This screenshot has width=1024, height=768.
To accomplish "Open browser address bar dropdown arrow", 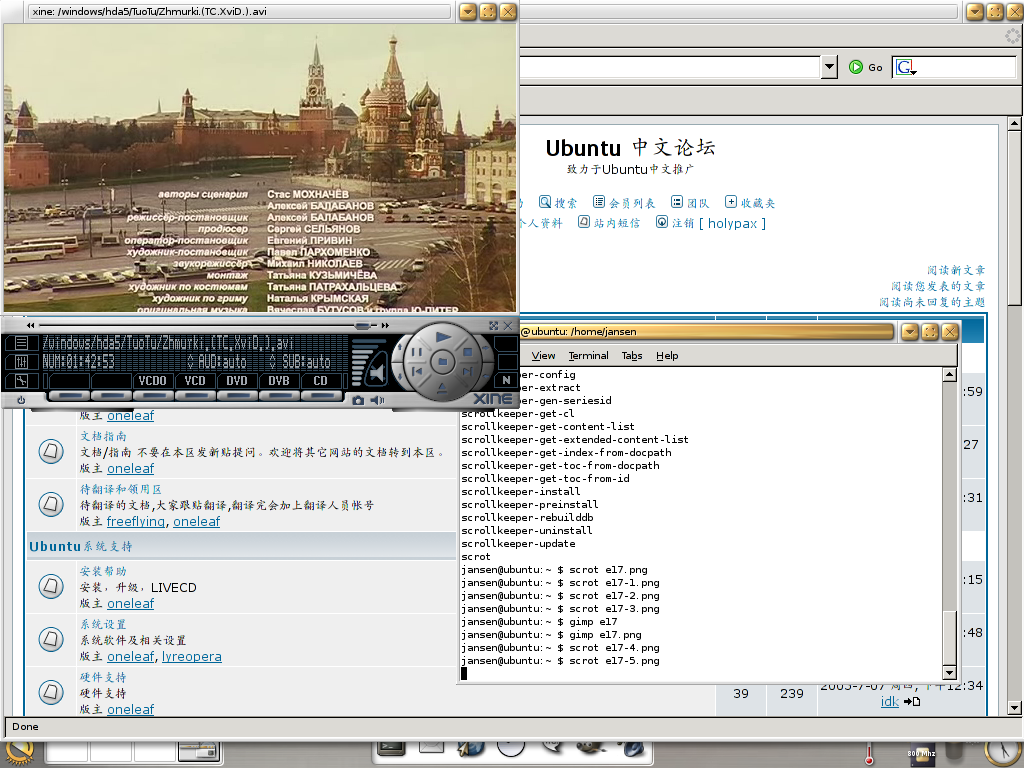I will click(x=829, y=67).
